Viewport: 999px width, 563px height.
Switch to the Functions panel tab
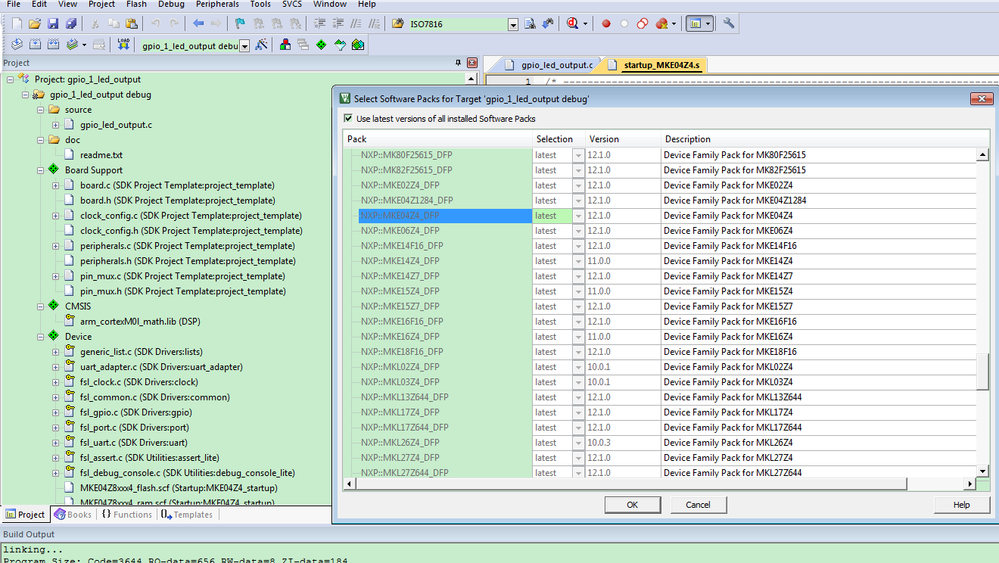pos(127,515)
